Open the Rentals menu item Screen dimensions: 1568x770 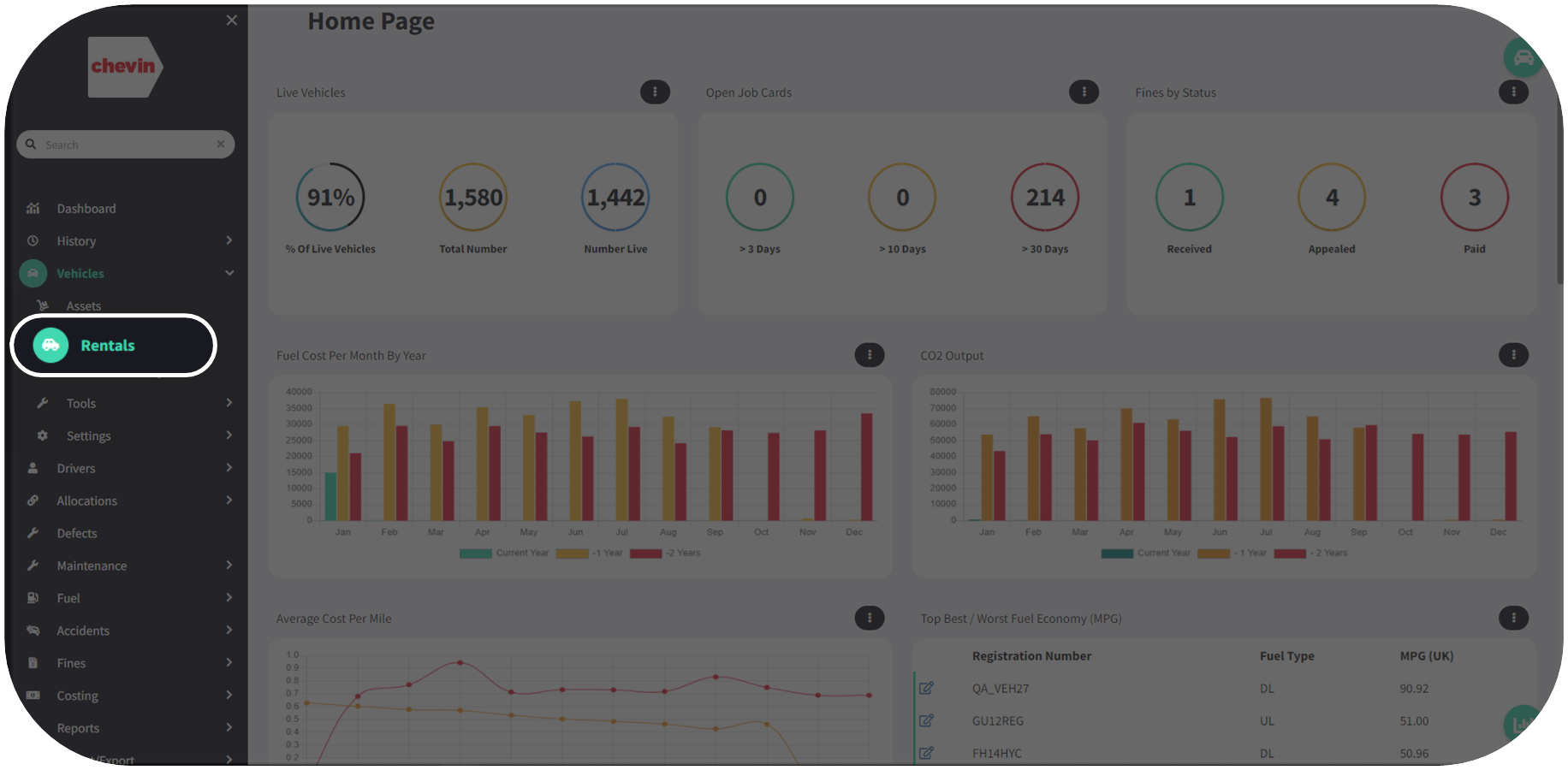tap(113, 345)
